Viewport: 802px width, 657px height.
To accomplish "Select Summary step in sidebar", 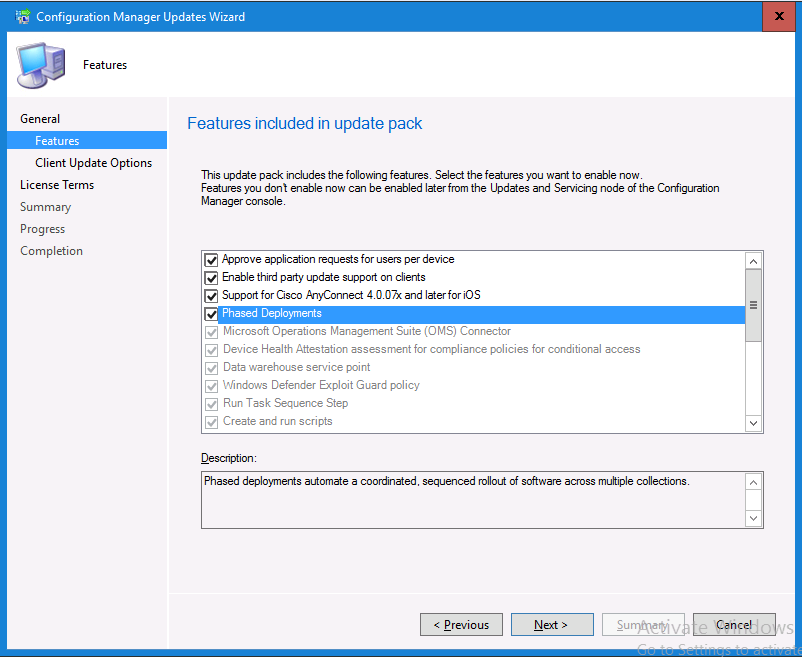I will pos(46,207).
